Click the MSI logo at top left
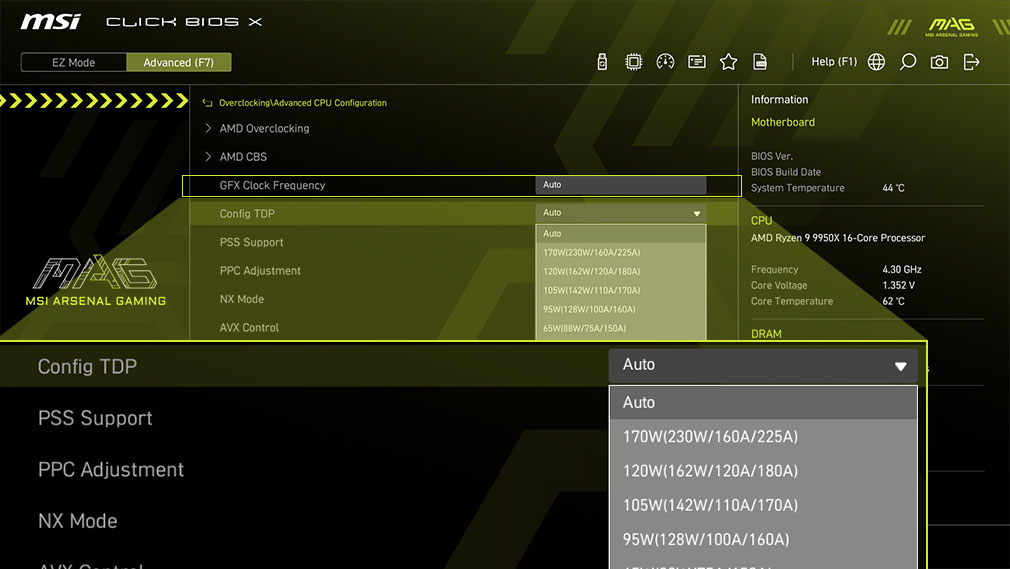 pos(50,22)
